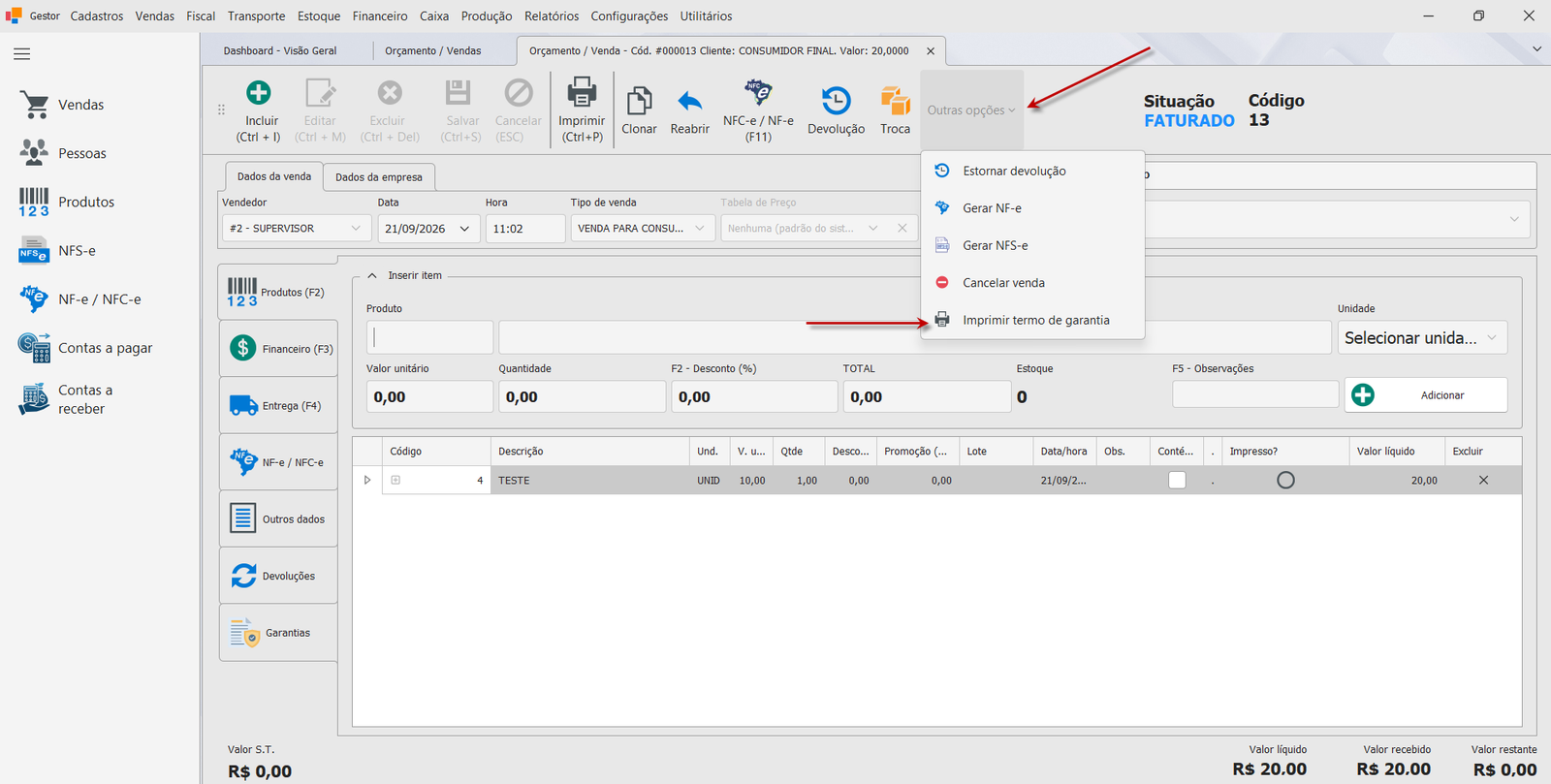
Task: Choose Cancelar venda from menu
Action: coord(1032,283)
